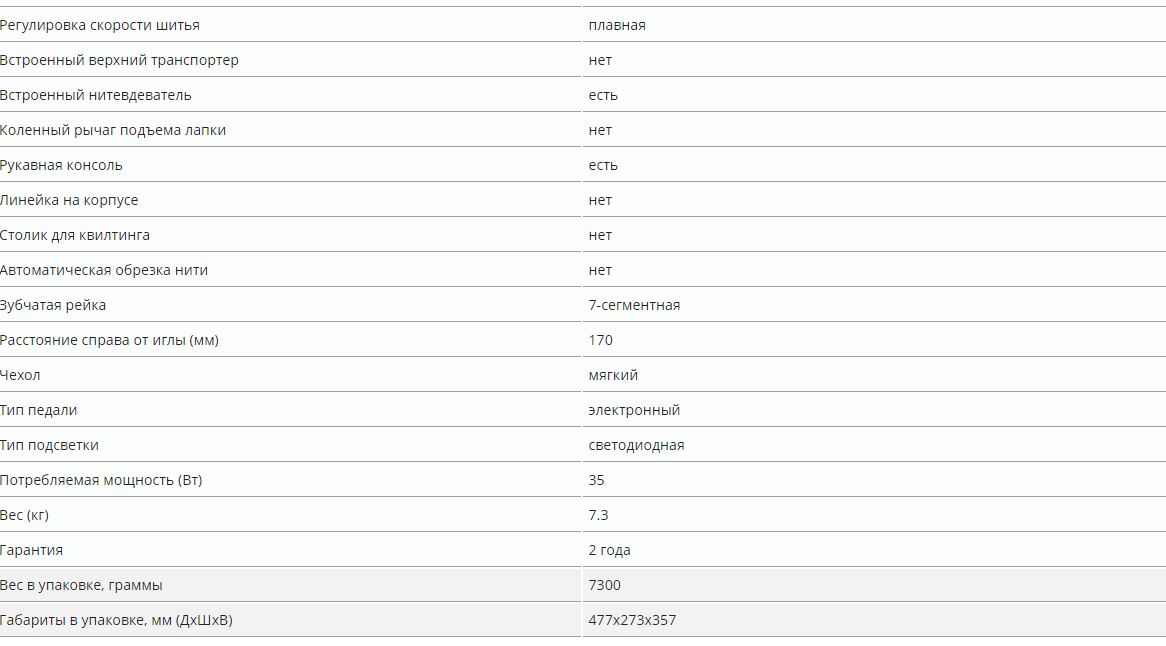Click 'Автоматическая обрезка нити' row label
The height and width of the screenshot is (646, 1166).
103,270
